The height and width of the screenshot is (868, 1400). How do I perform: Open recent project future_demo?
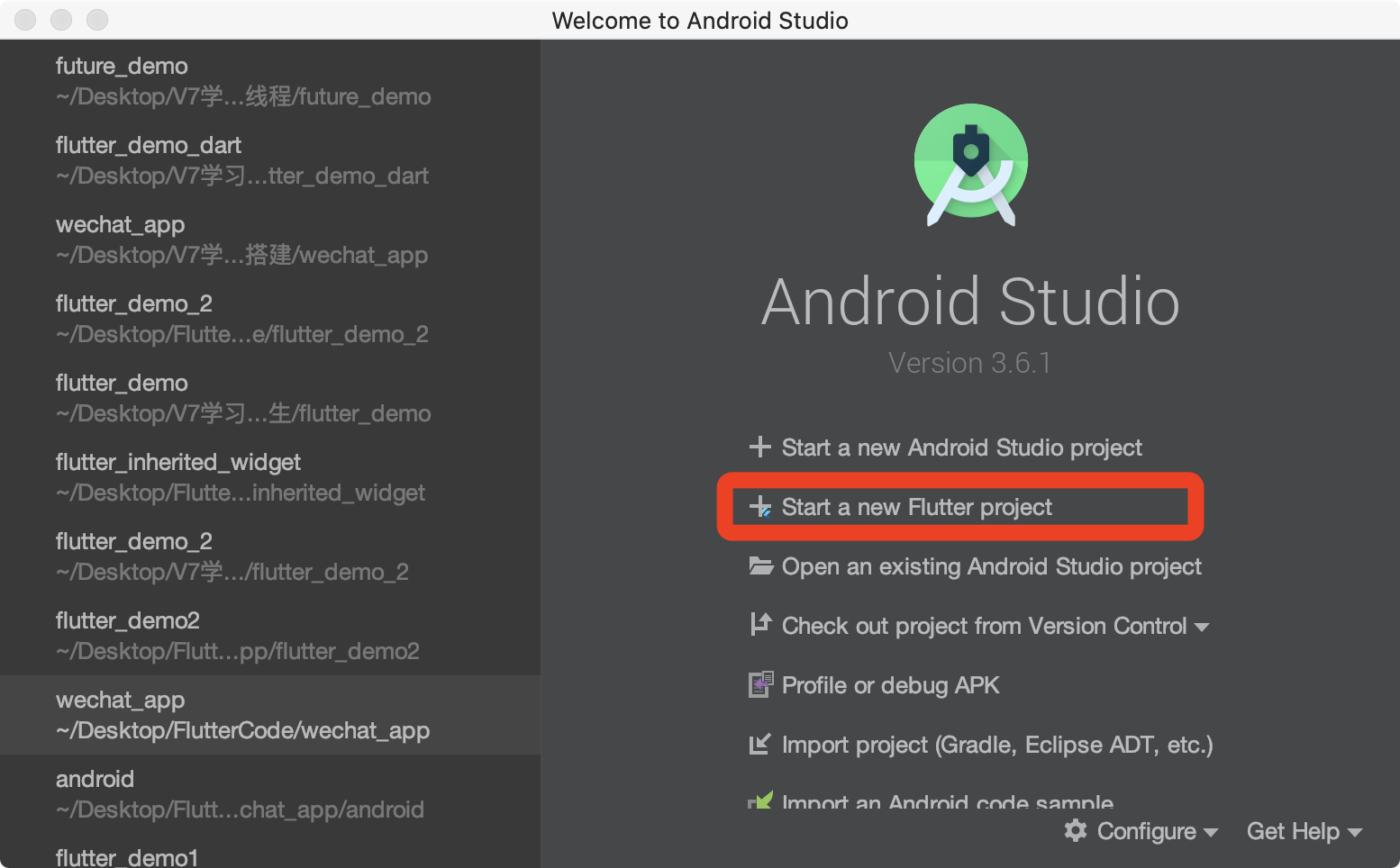tap(270, 81)
